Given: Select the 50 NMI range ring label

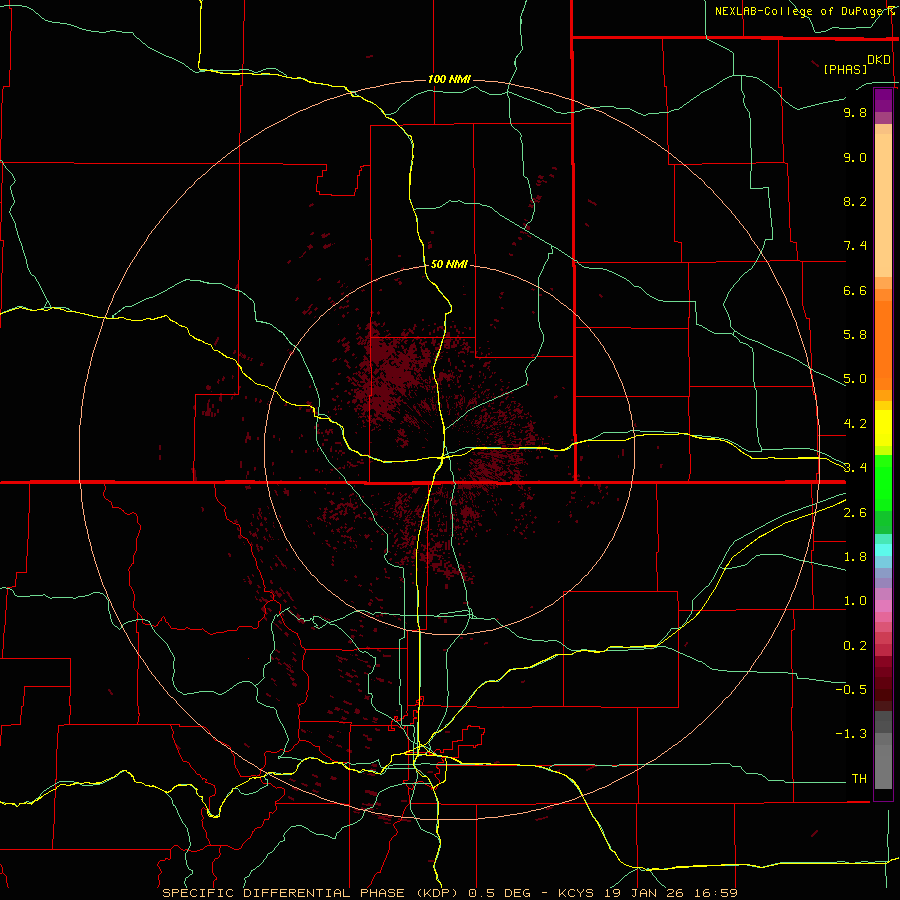Looking at the screenshot, I should (449, 264).
